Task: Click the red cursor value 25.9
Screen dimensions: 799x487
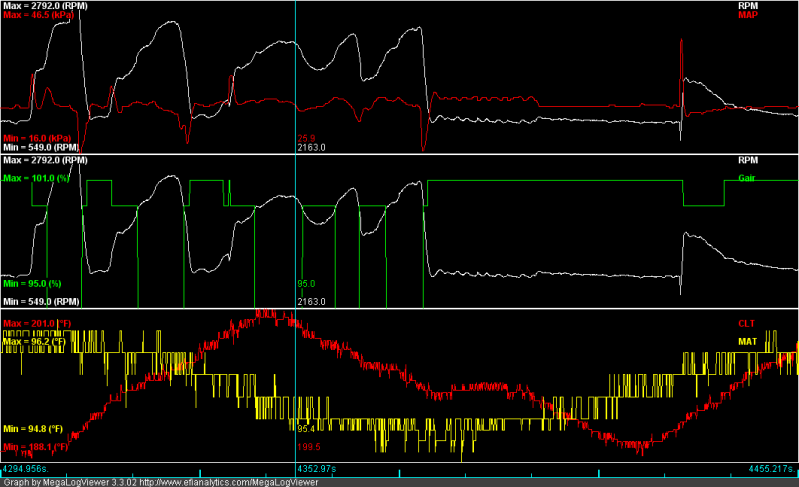Action: pyautogui.click(x=306, y=138)
